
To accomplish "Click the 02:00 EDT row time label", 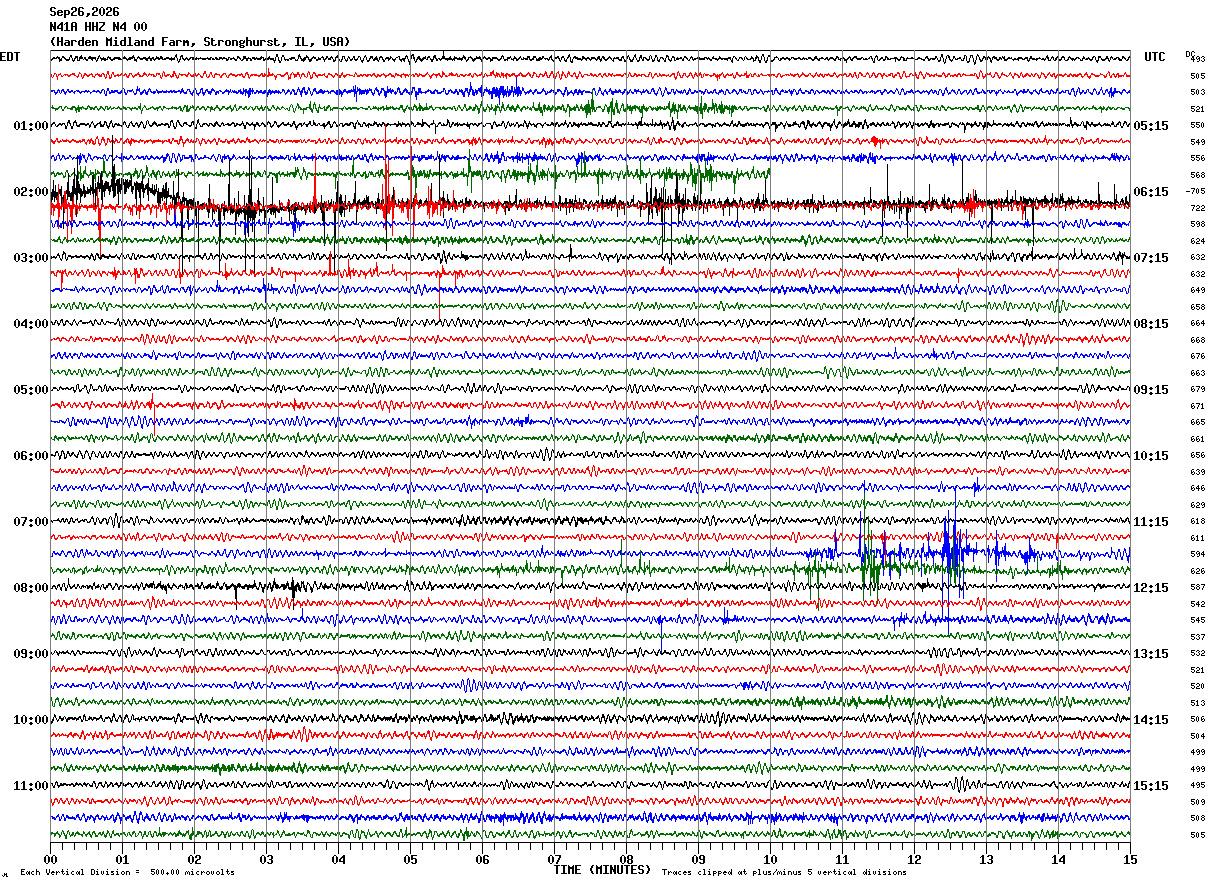I will pyautogui.click(x=30, y=192).
